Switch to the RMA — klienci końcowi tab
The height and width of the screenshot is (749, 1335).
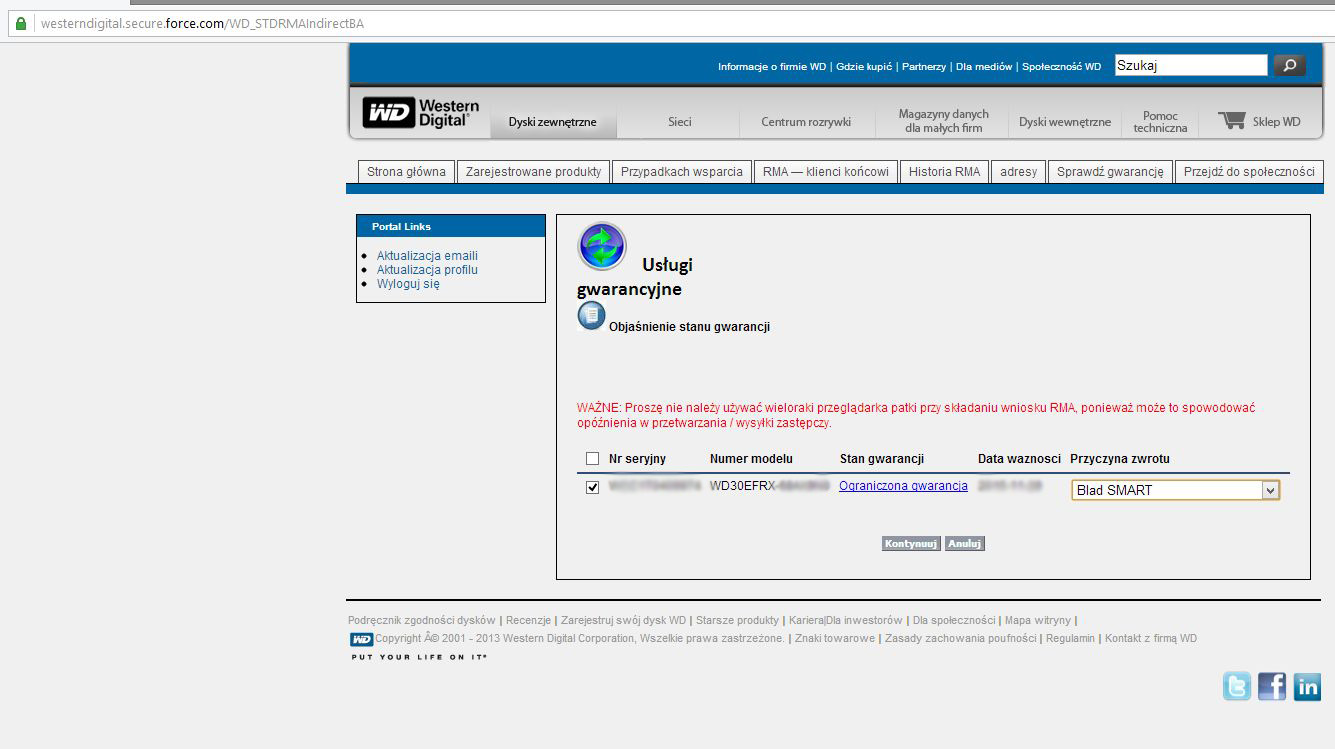pos(825,172)
